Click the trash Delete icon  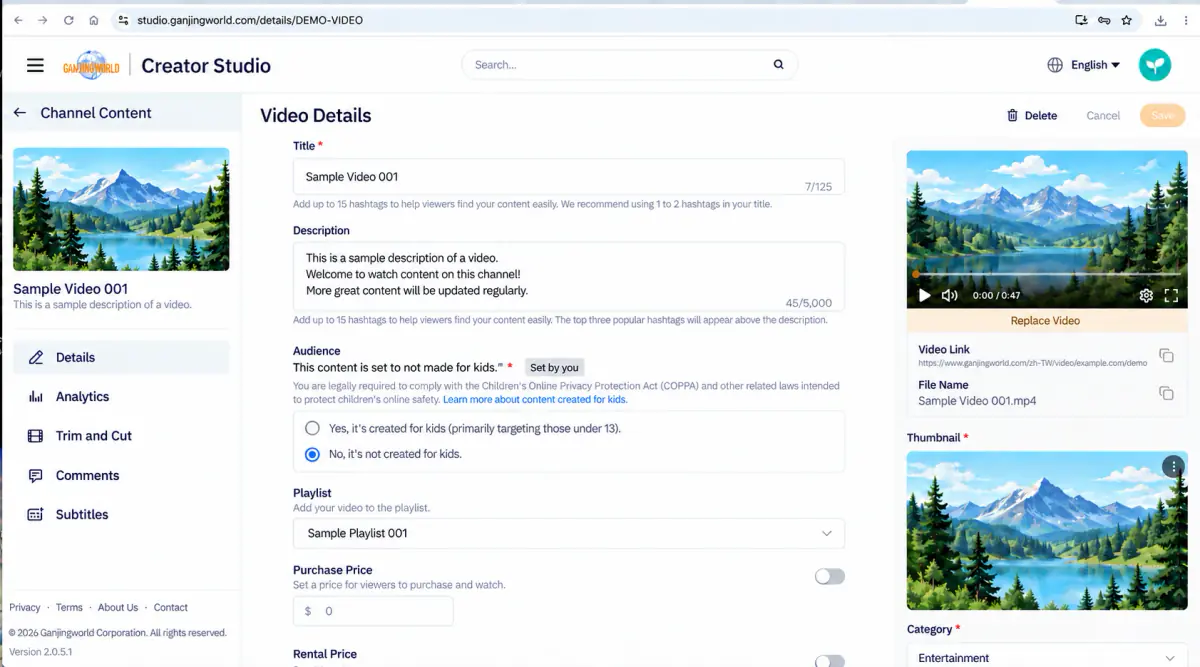point(1013,115)
